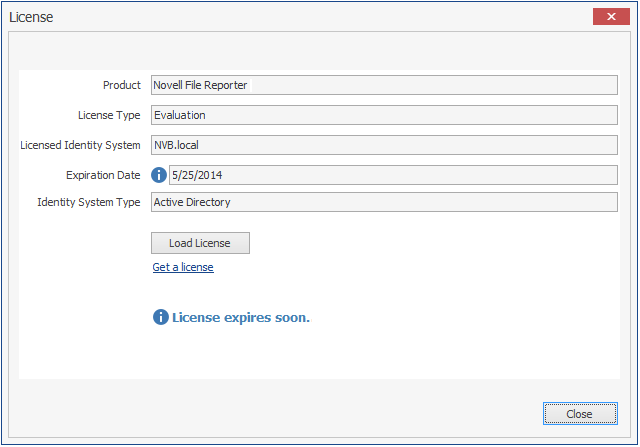The width and height of the screenshot is (640, 447).
Task: Select the License Type field showing Evaluation
Action: [384, 115]
